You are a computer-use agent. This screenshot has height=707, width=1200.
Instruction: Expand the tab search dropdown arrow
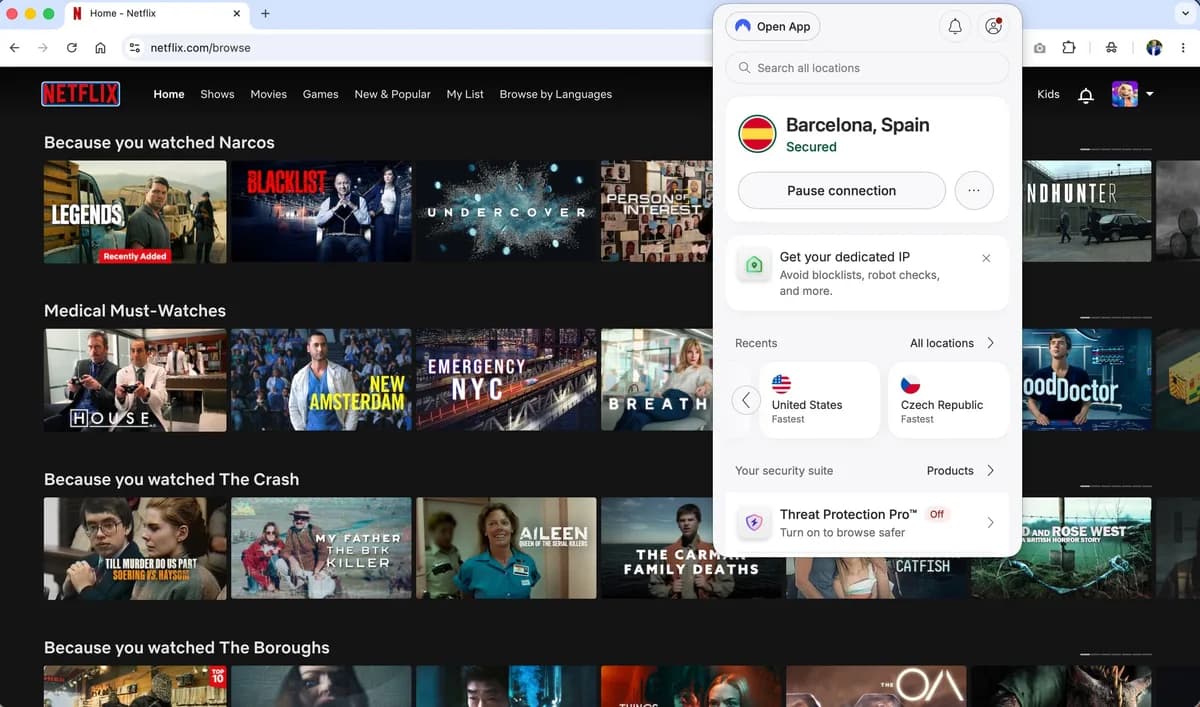click(1186, 14)
